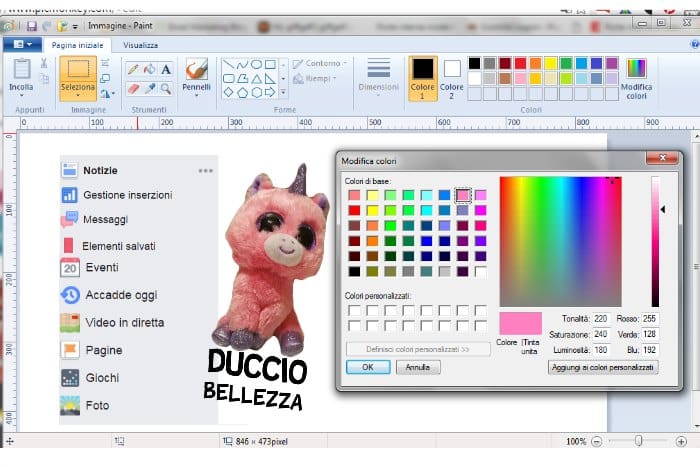
Task: Click the Undo arrow in quick access toolbar
Action: (46, 26)
